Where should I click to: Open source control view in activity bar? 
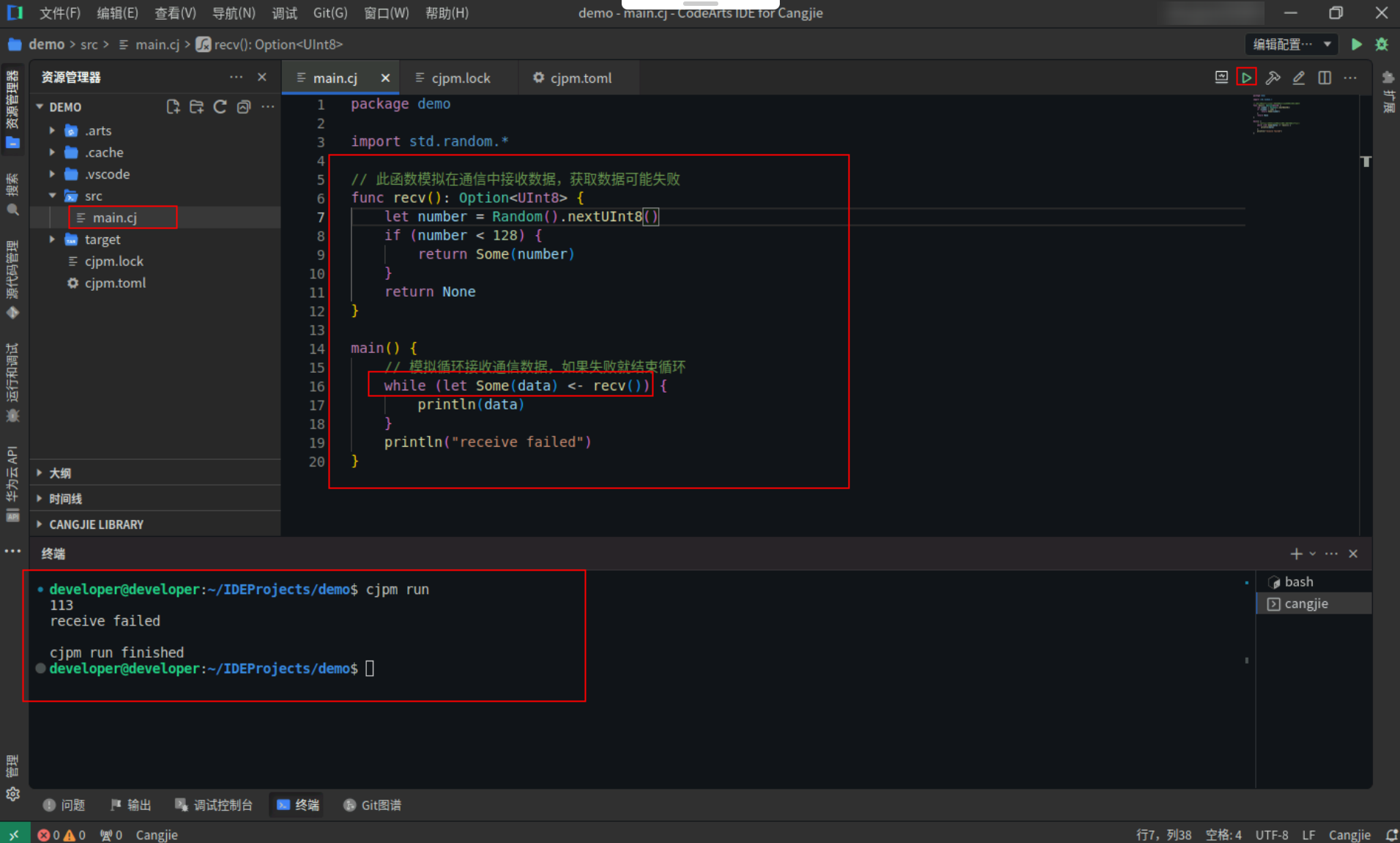[x=12, y=280]
